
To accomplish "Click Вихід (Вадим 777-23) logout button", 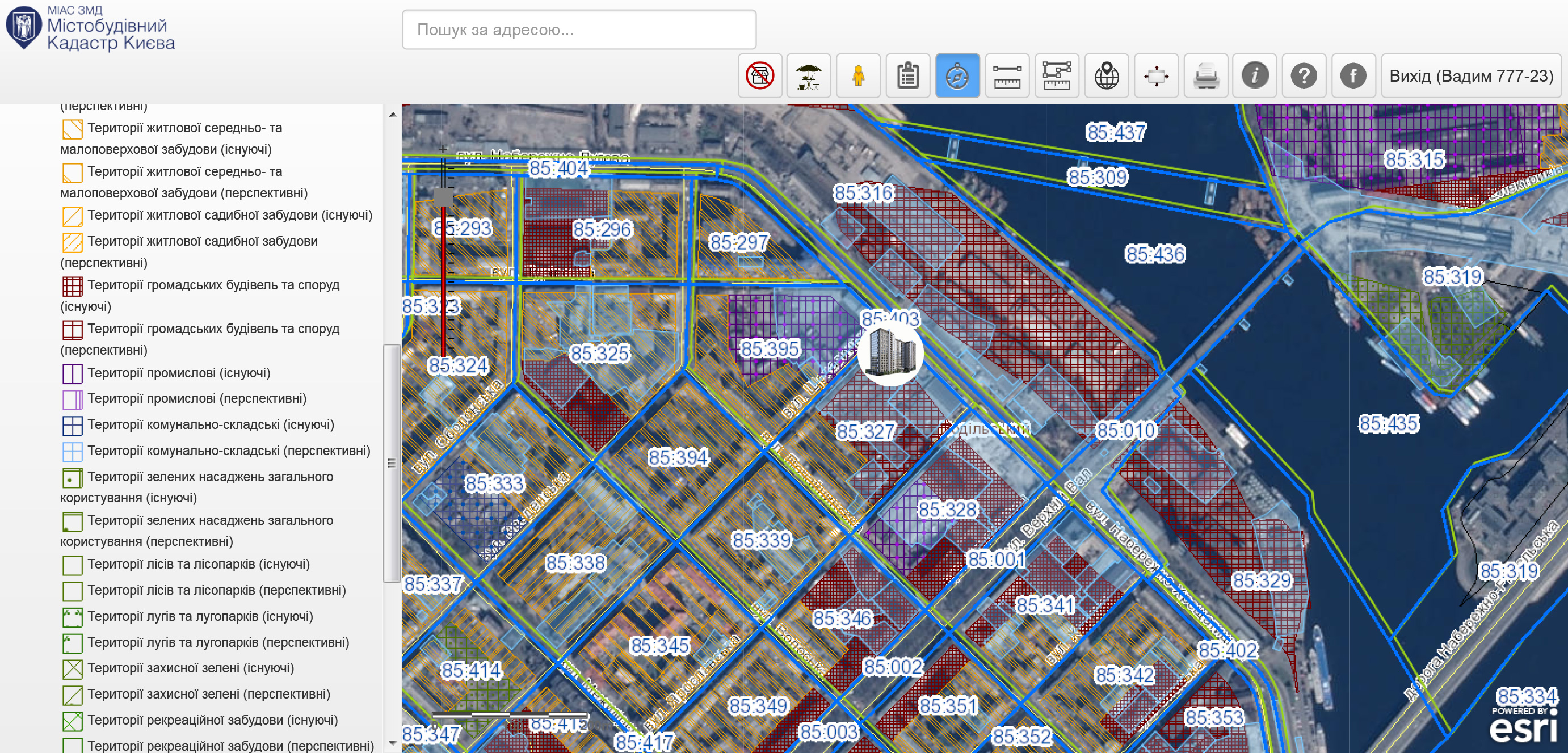I will pos(1470,76).
